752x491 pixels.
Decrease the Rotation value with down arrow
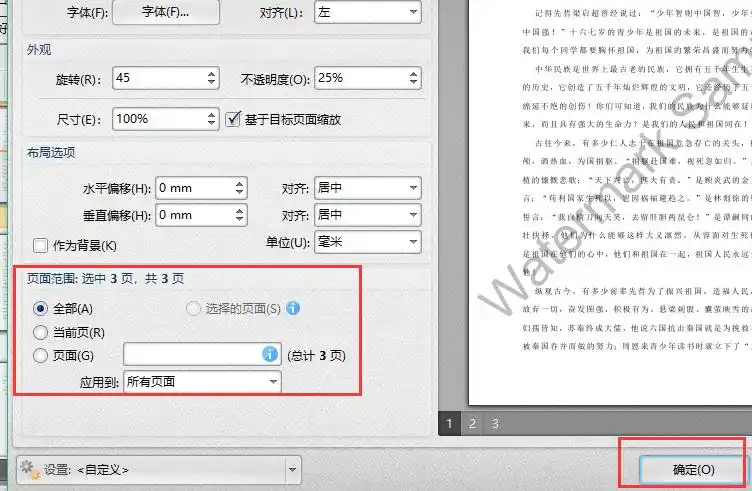(212, 82)
